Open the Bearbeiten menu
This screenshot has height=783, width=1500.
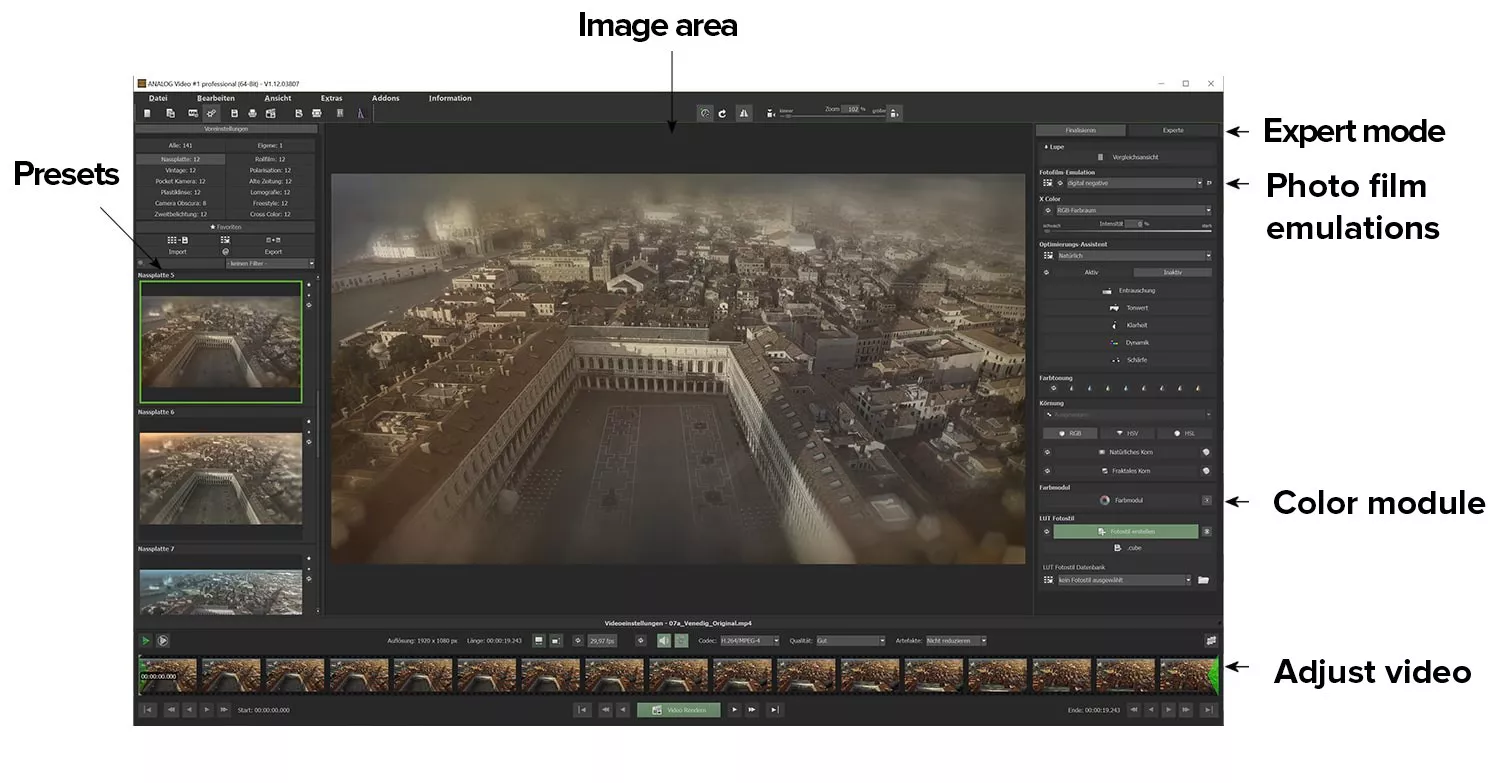(216, 98)
